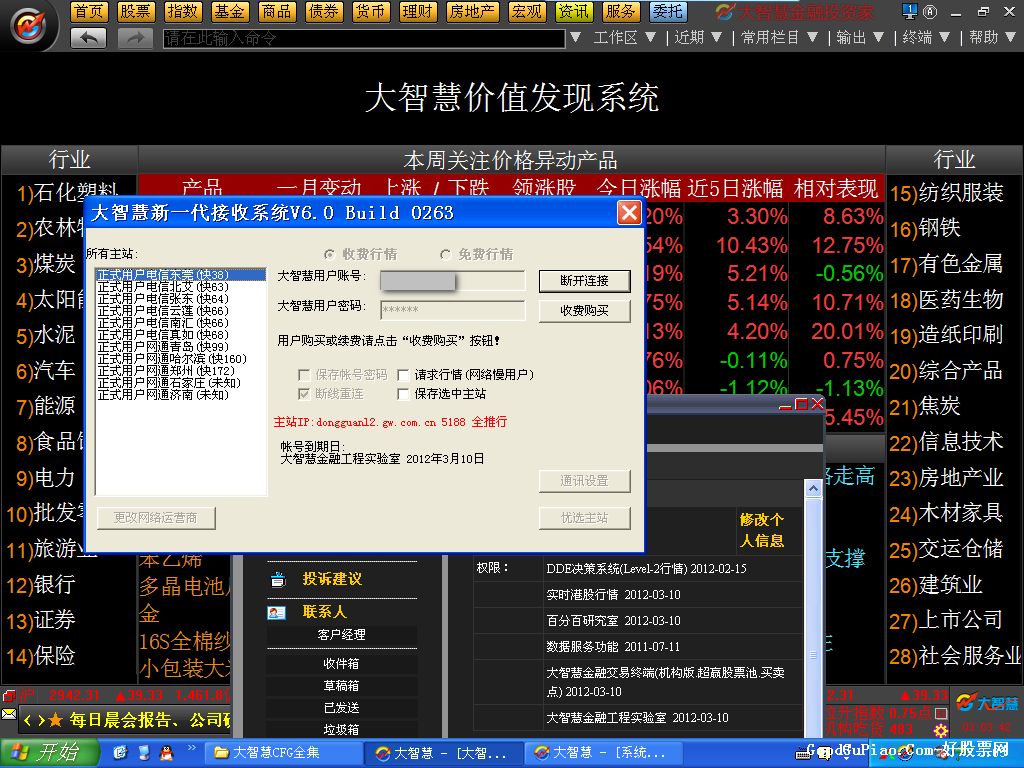This screenshot has width=1024, height=768.
Task: Click the red icon left of 沪 index
Action: point(9,696)
